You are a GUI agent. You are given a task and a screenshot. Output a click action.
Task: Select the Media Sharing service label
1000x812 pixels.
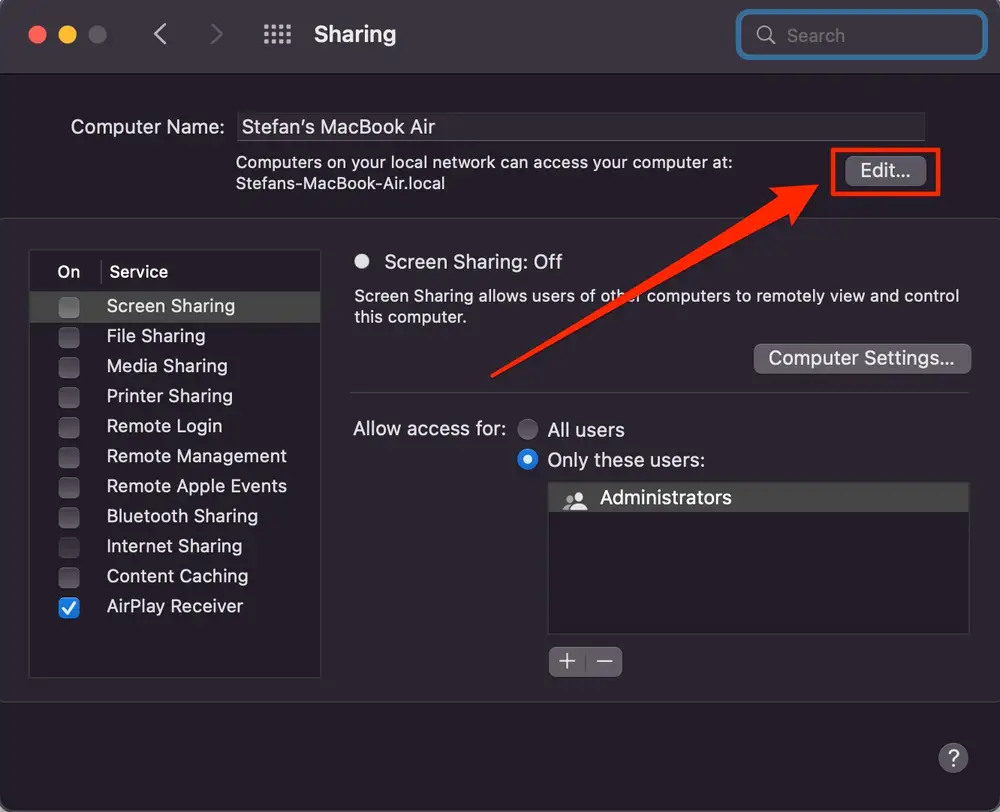tap(167, 366)
